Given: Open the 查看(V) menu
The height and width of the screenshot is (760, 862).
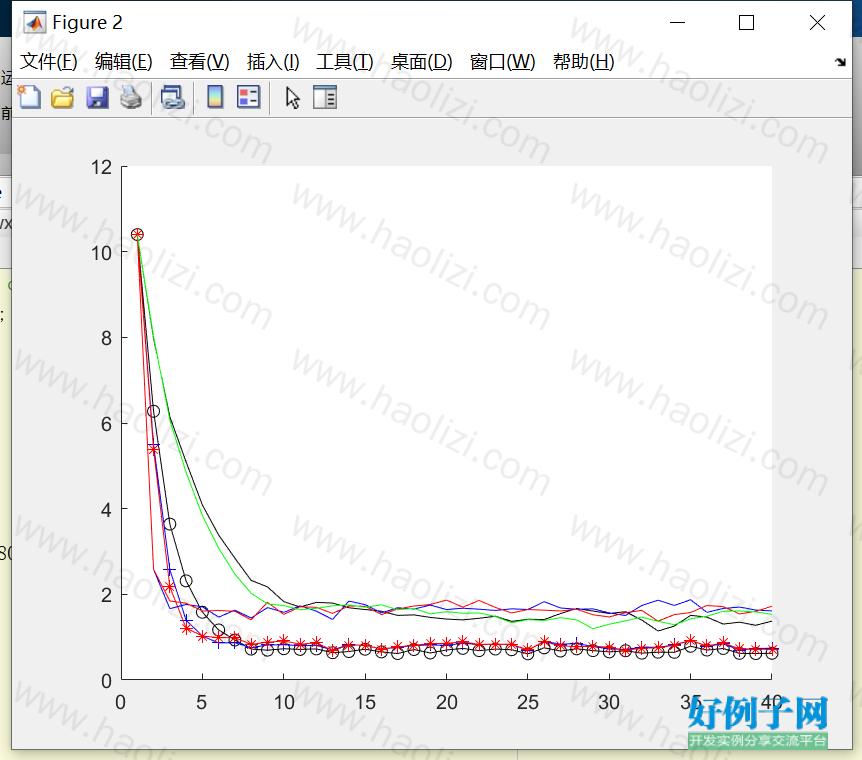Looking at the screenshot, I should pos(200,62).
